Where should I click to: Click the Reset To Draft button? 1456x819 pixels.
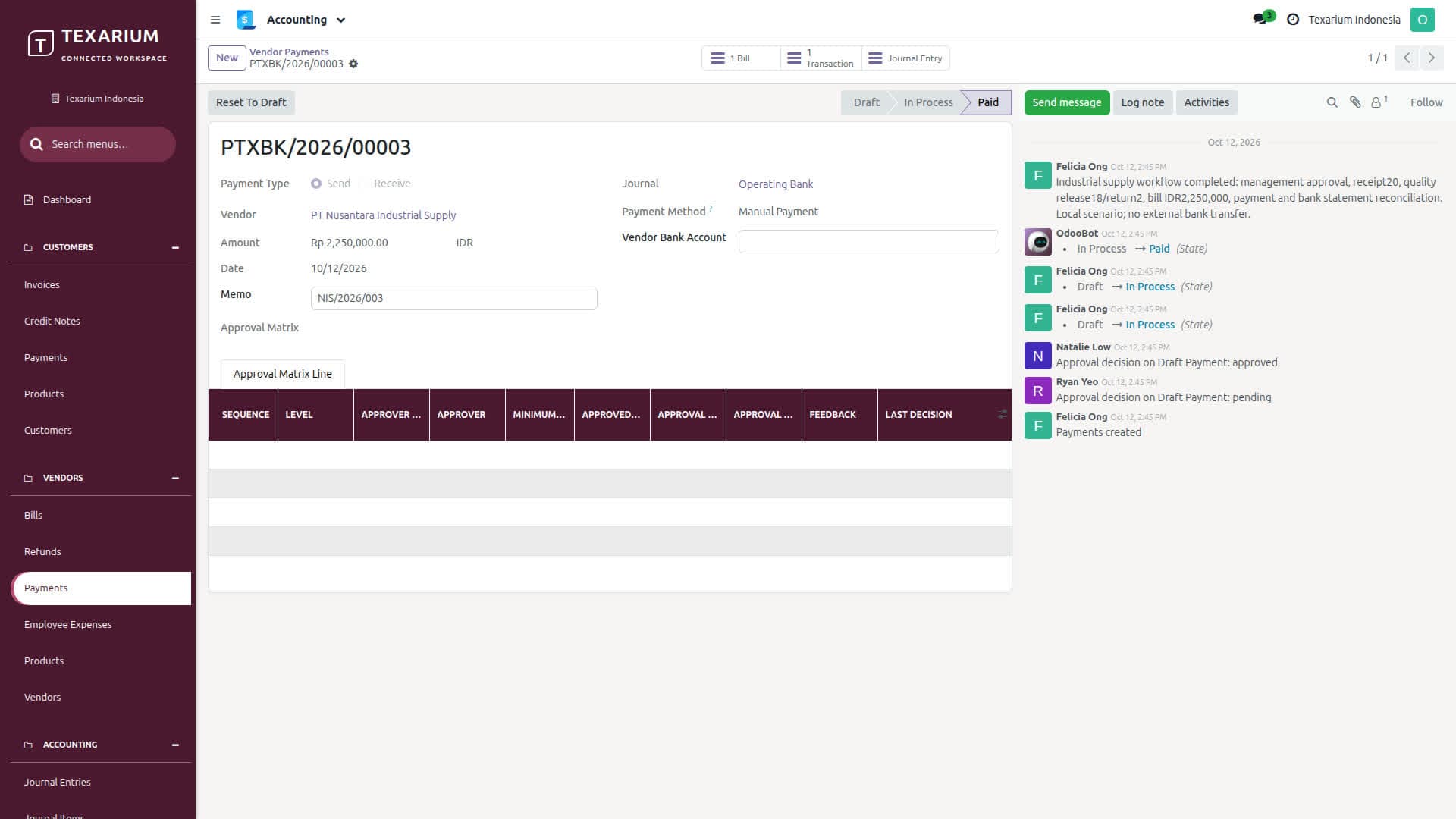click(251, 102)
